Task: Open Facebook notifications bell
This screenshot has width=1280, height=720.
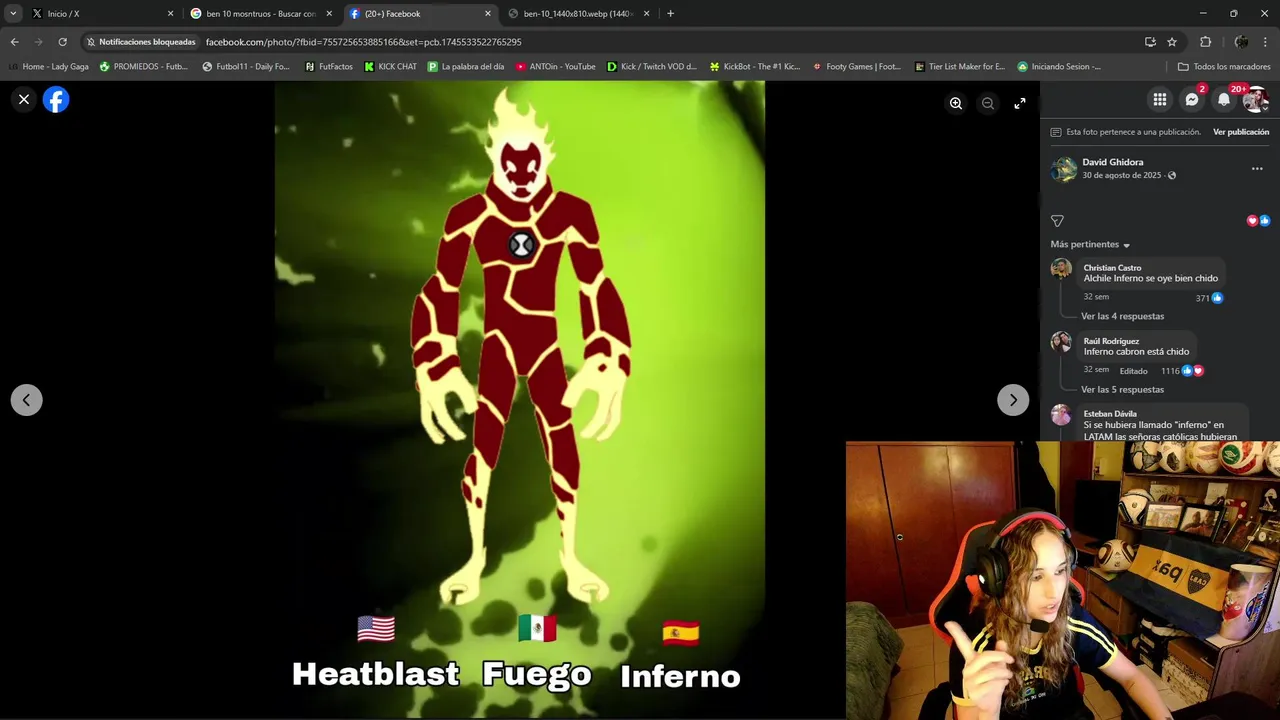Action: pyautogui.click(x=1224, y=99)
